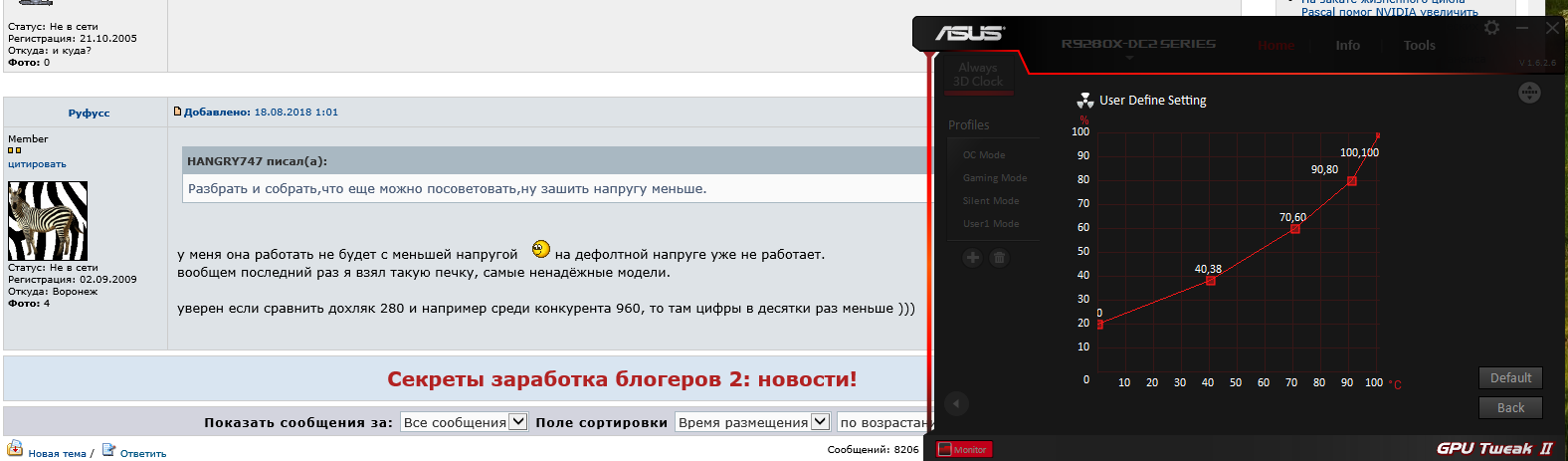
Task: Delete profile using trash icon
Action: 999,258
